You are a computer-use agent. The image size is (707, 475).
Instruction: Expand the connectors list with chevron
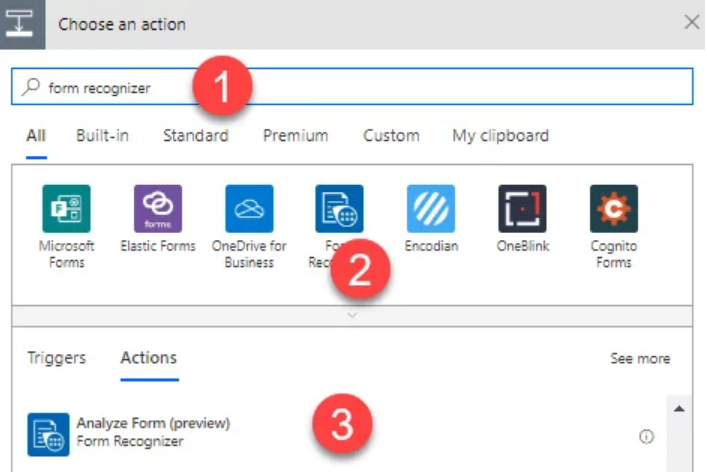pyautogui.click(x=352, y=316)
